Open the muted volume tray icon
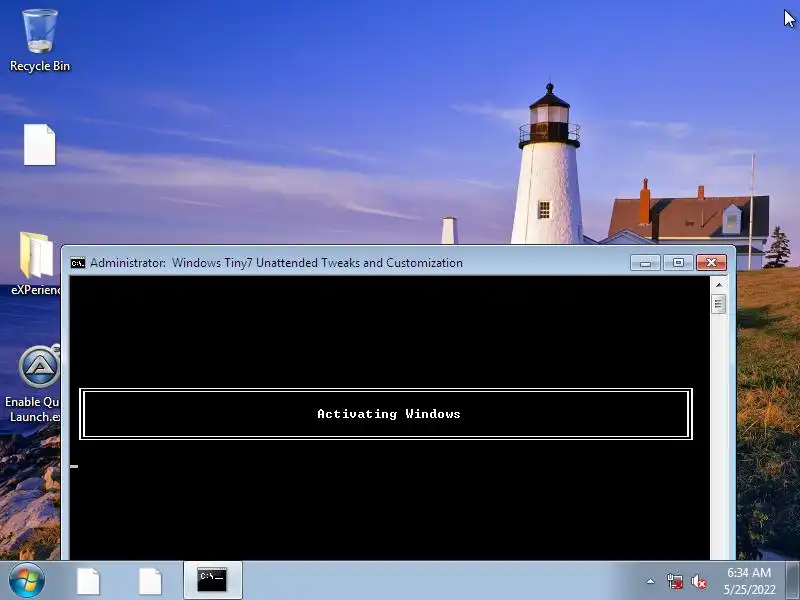Image resolution: width=800 pixels, height=600 pixels. [x=699, y=581]
